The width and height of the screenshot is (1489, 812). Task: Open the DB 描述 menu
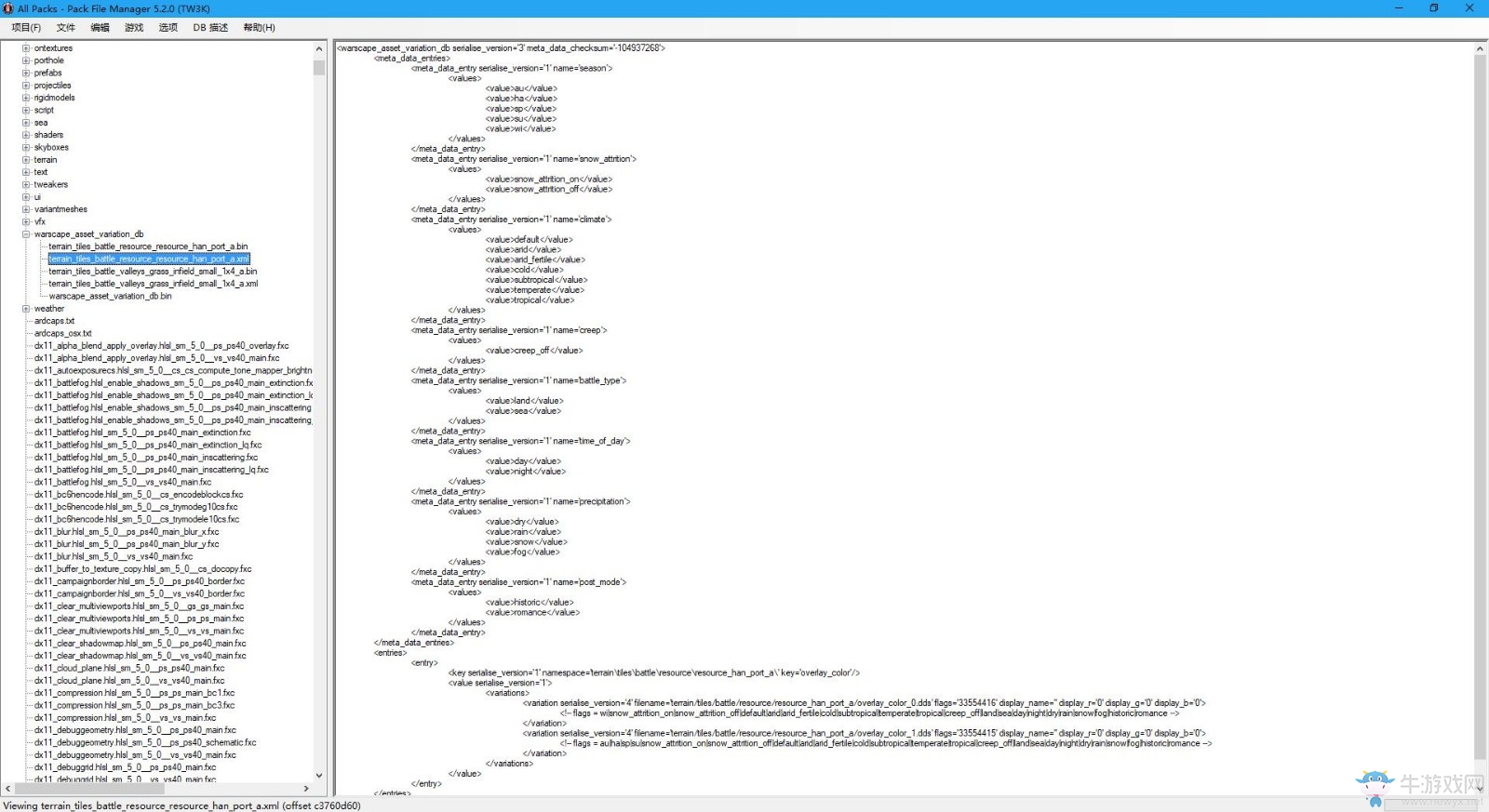pos(210,28)
